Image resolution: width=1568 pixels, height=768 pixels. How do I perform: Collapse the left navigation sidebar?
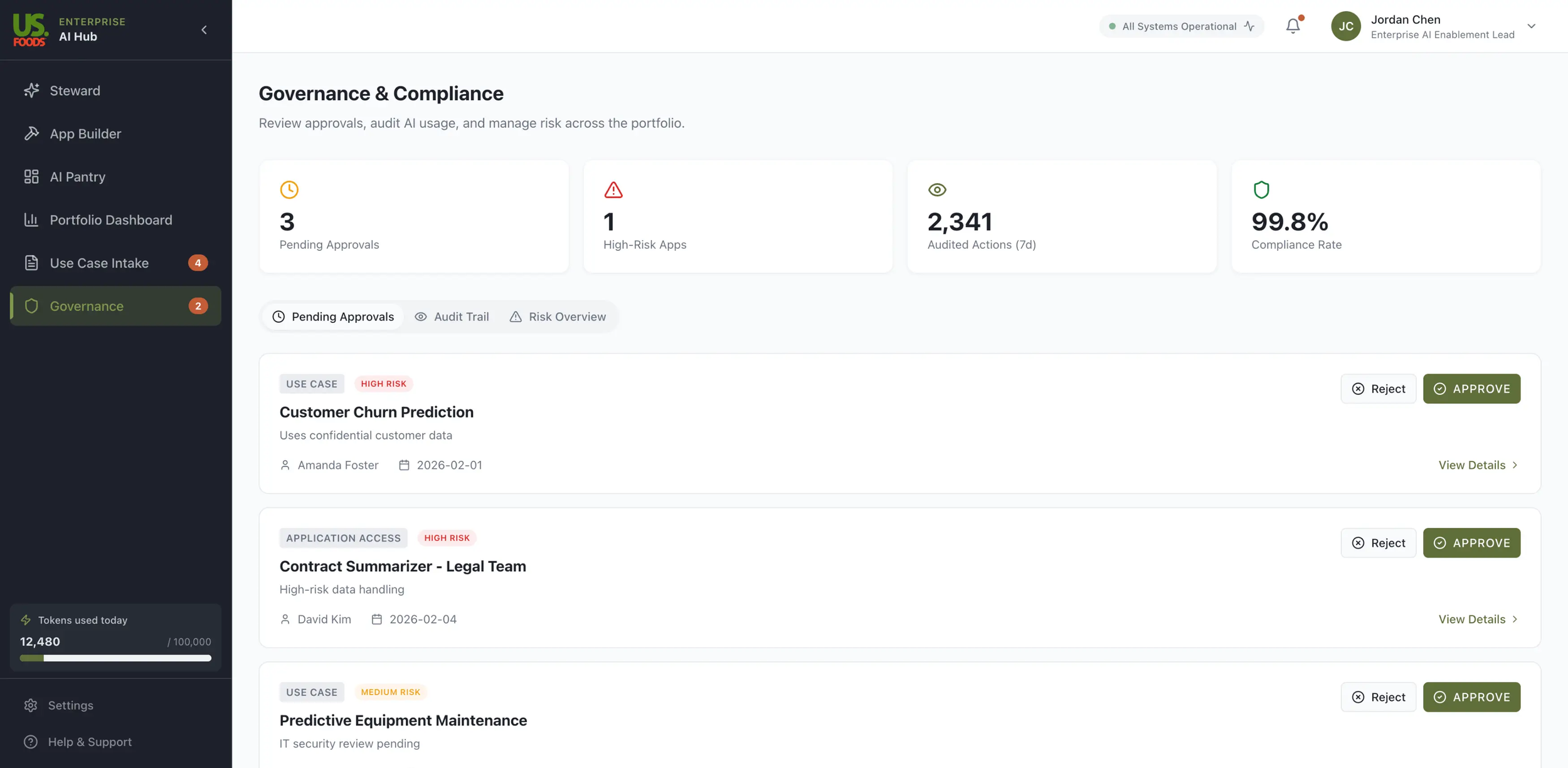203,29
